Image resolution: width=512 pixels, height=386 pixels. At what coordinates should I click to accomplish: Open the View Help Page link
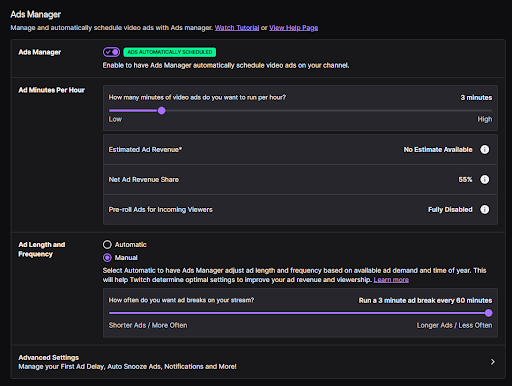tap(293, 28)
